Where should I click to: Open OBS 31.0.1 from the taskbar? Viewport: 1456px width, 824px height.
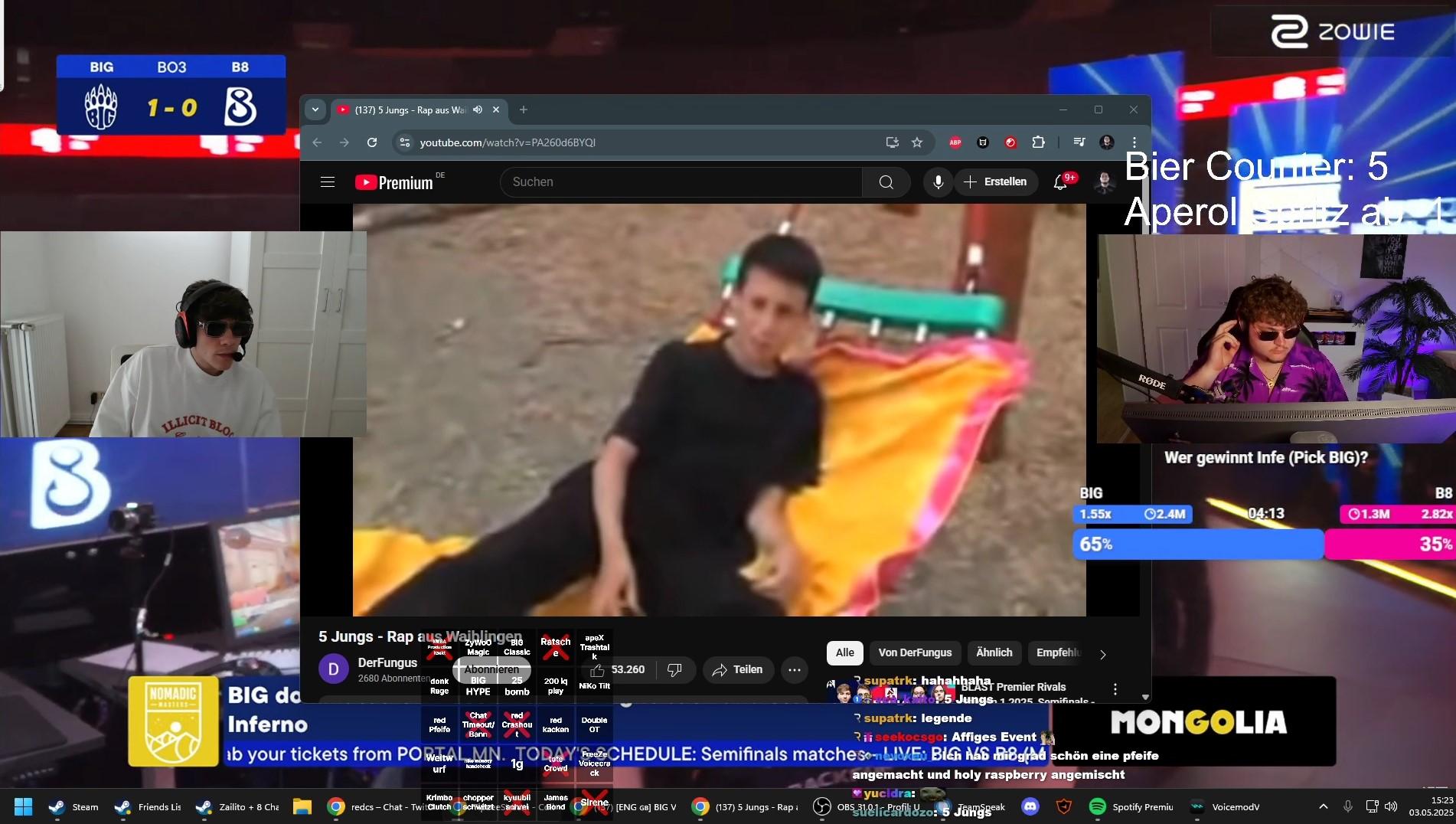pos(866,806)
